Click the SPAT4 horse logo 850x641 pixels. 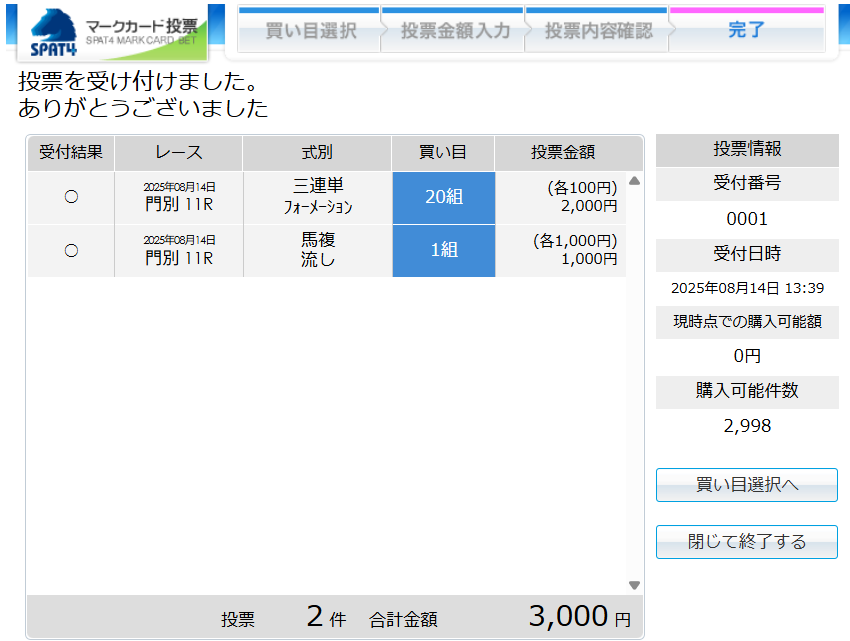pos(53,33)
